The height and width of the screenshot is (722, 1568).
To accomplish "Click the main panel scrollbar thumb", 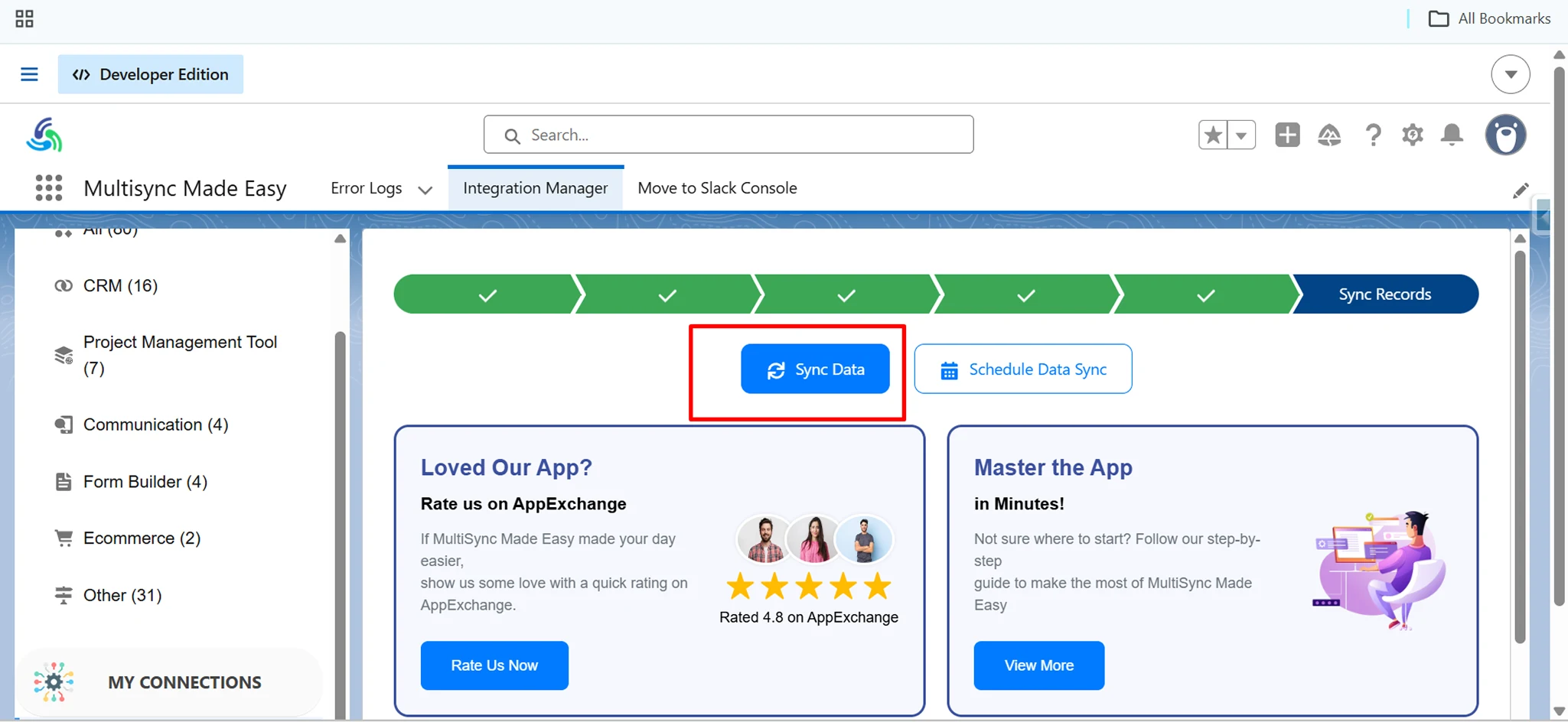I will 1520,447.
